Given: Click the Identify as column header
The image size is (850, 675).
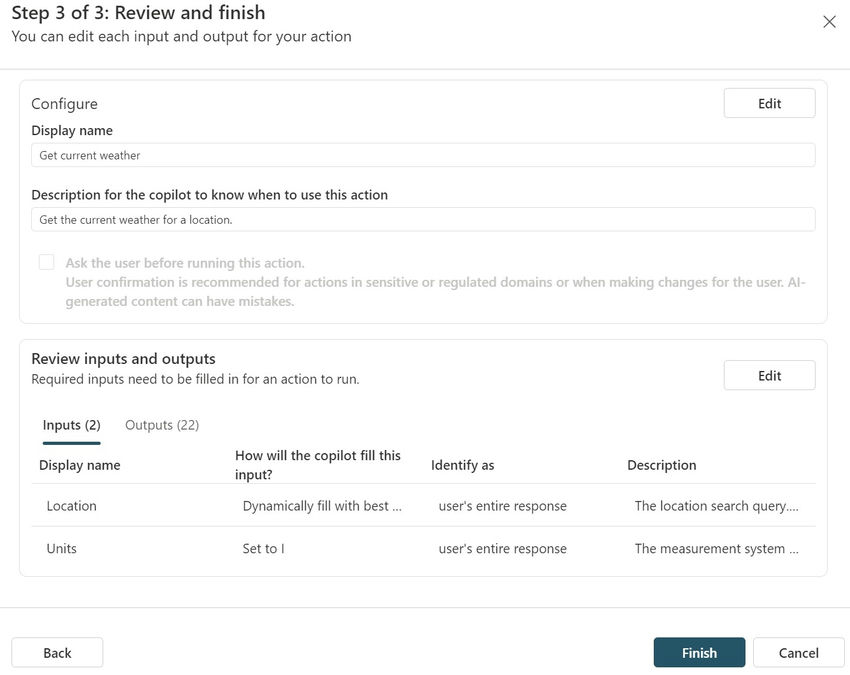Looking at the screenshot, I should pos(462,465).
